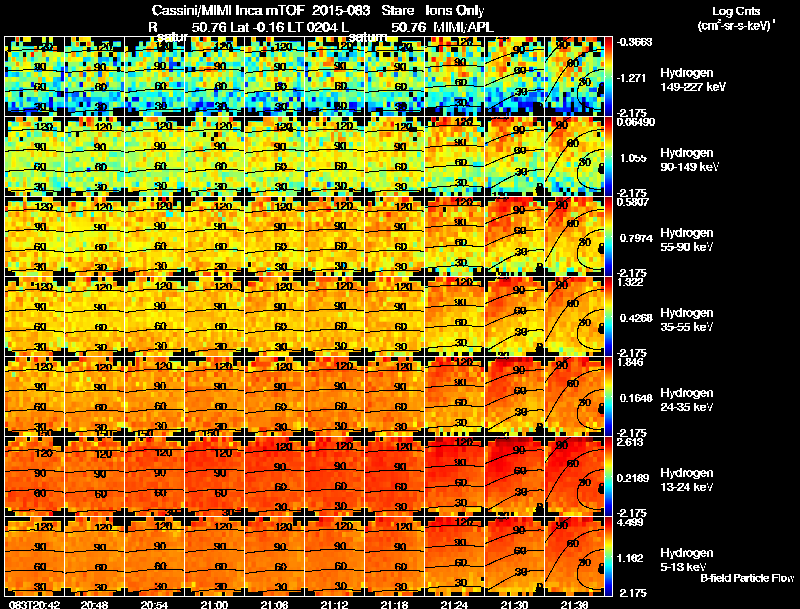Select the colorbar beside Hydrogen 90-149 keV
800x609 pixels.
pyautogui.click(x=609, y=156)
